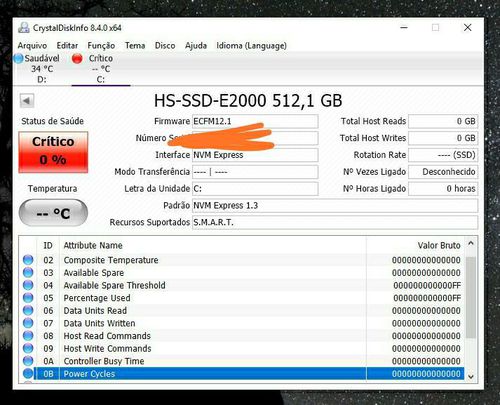Click the previous disk arrow button
The width and height of the screenshot is (500, 405).
pos(27,101)
